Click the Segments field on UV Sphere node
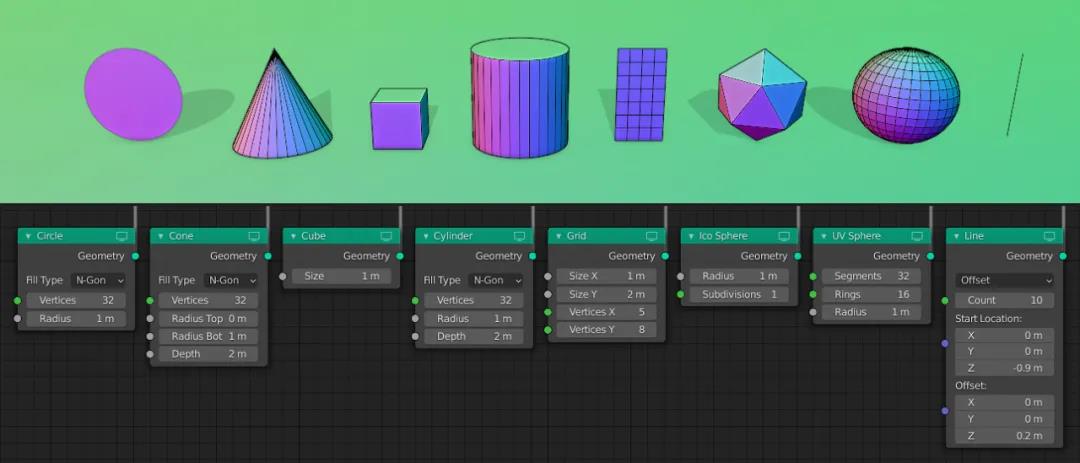Screen dimensions: 1080x463 868,276
